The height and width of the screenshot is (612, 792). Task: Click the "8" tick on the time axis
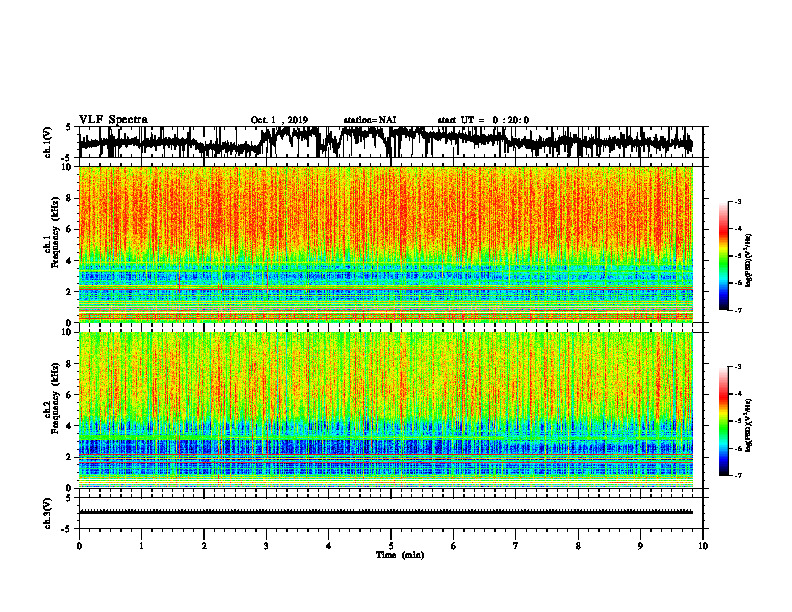(x=578, y=546)
